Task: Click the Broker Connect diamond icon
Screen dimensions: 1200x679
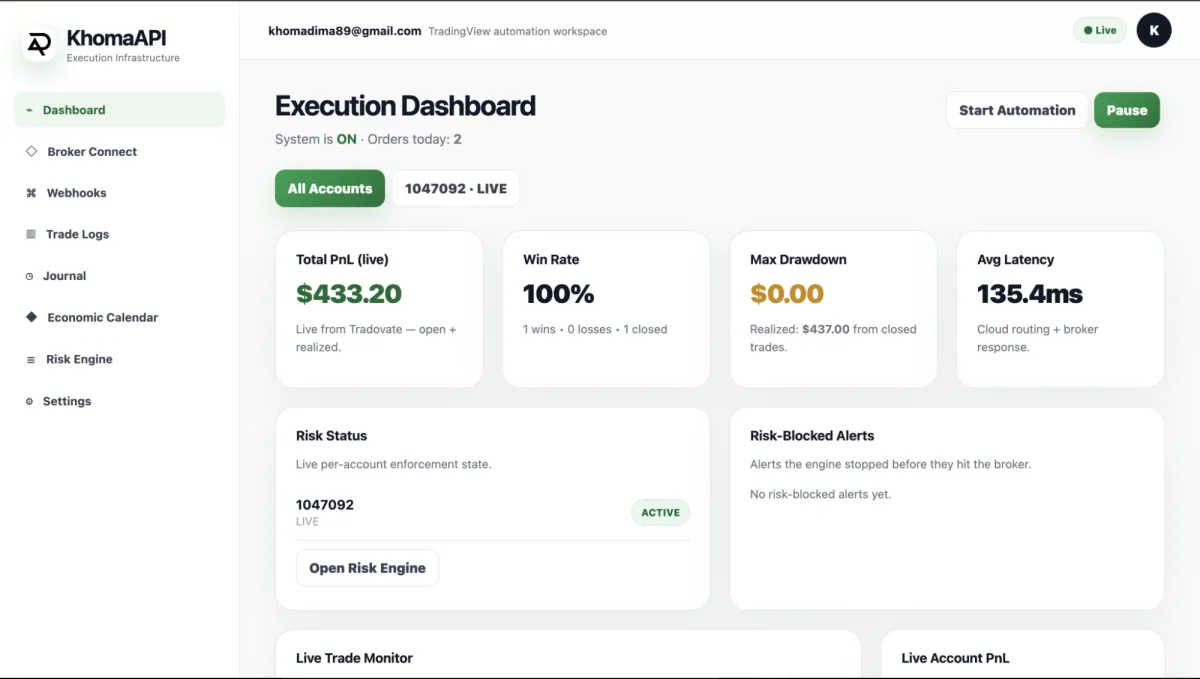Action: click(x=31, y=151)
